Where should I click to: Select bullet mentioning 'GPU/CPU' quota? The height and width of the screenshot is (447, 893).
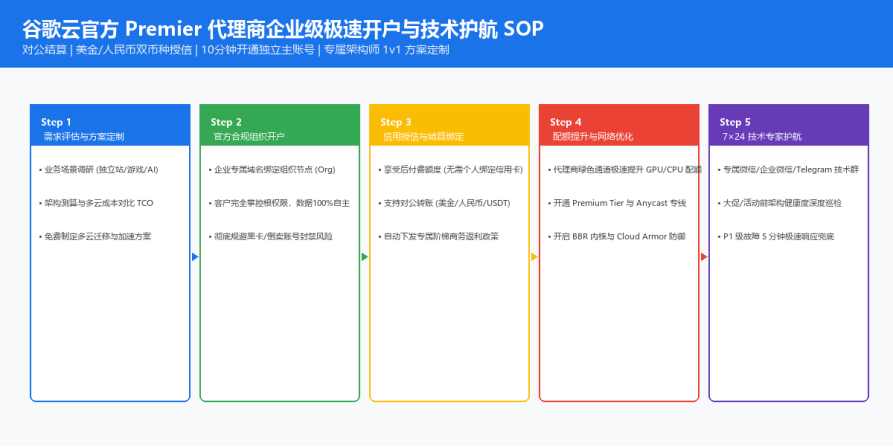[625, 170]
